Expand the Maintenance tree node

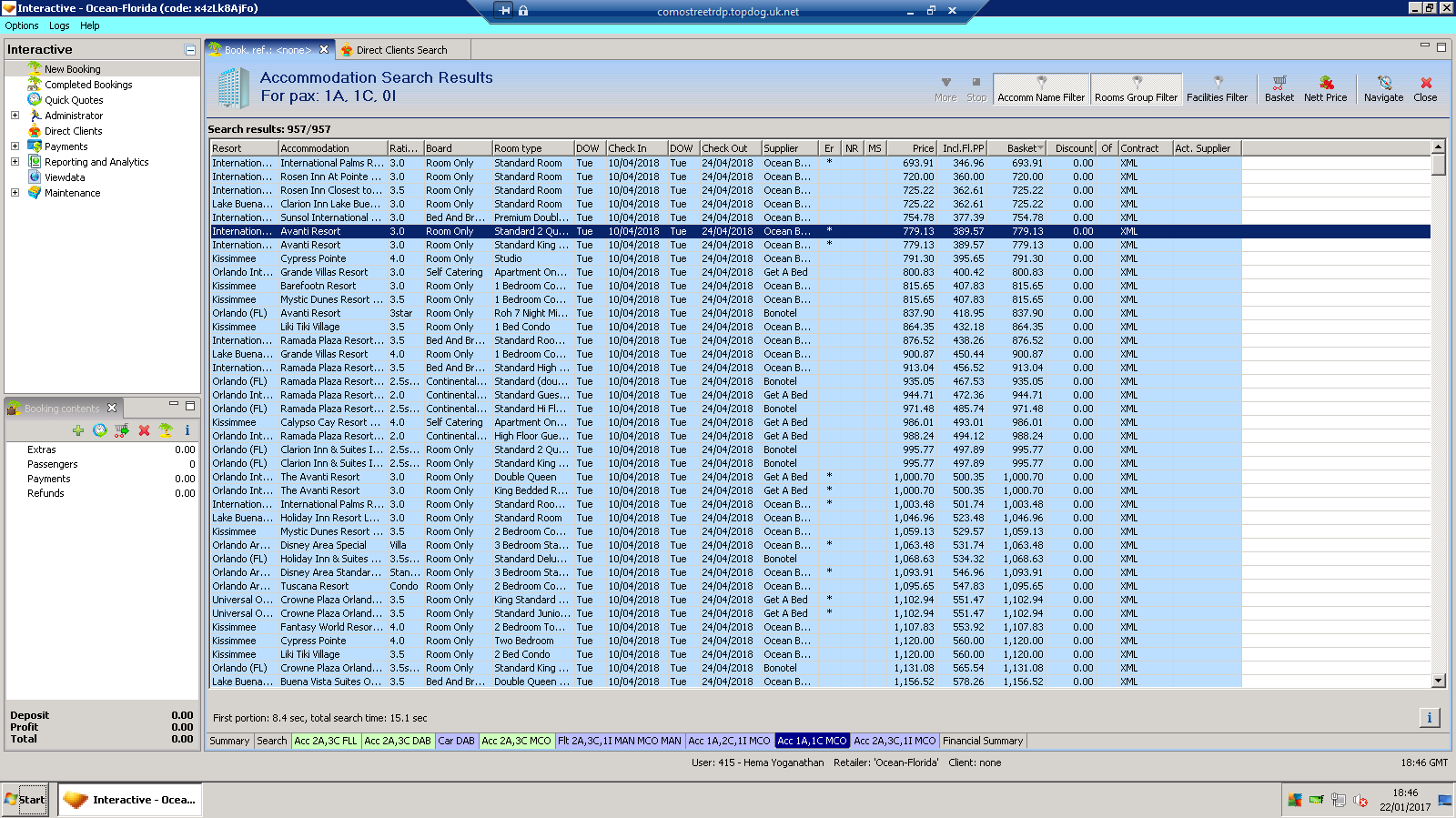click(15, 193)
